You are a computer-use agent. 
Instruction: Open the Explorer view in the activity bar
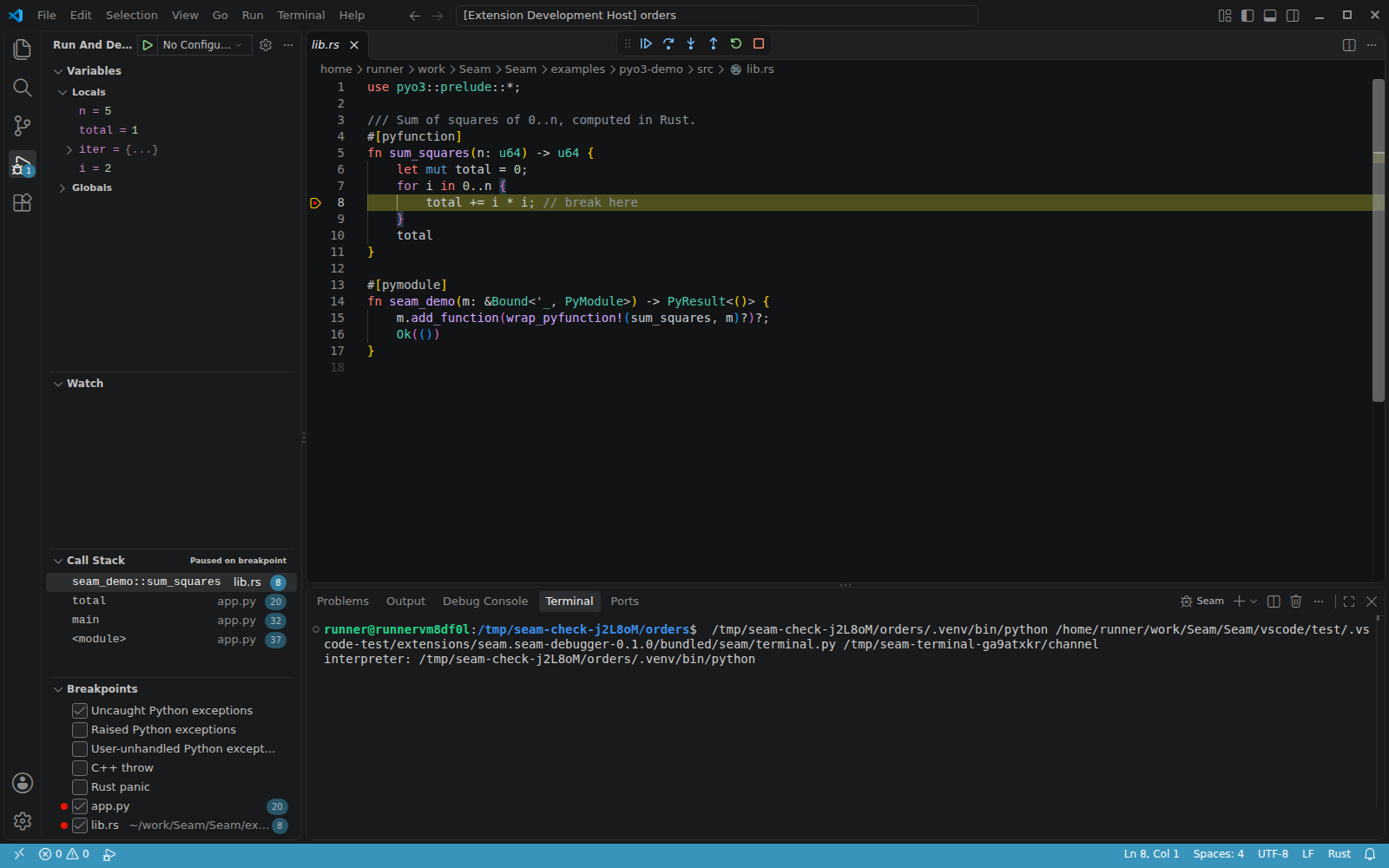[23, 49]
